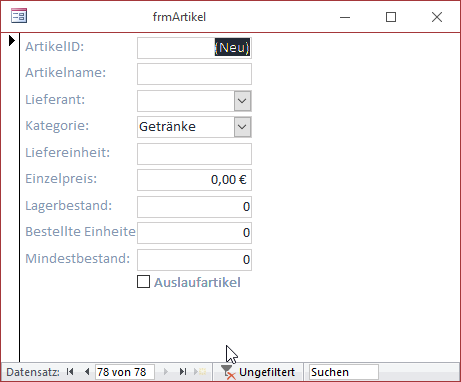Click the ArtikelID field showing (Neu)
Screen dimensions: 461x382
[x=194, y=48]
